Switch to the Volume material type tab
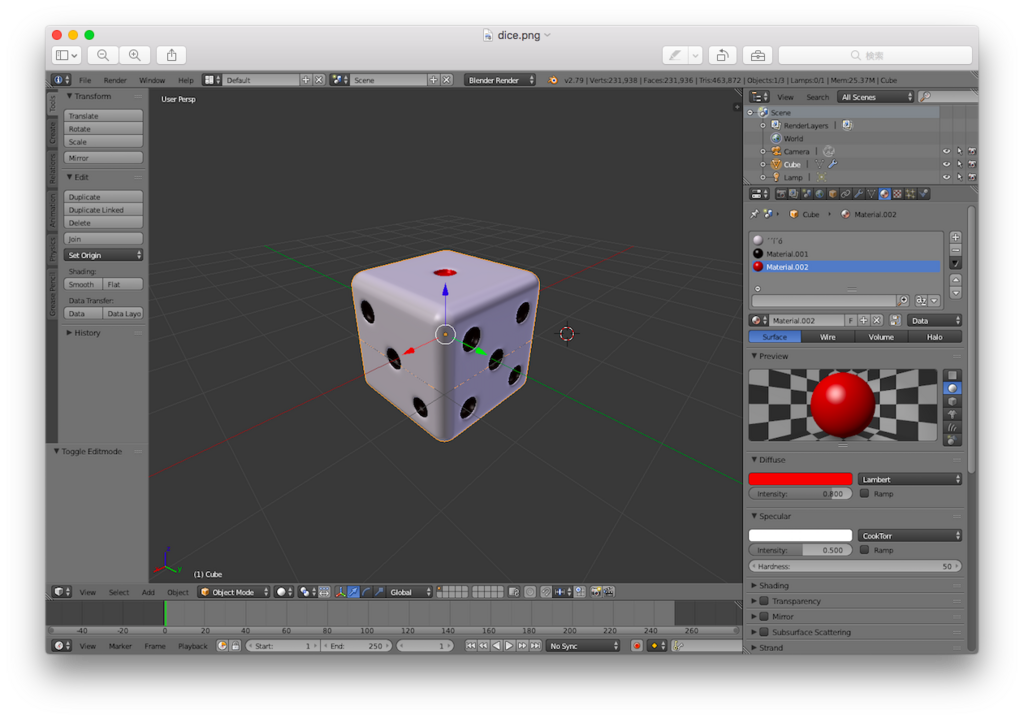Viewport: 1024px width, 719px height. [881, 337]
